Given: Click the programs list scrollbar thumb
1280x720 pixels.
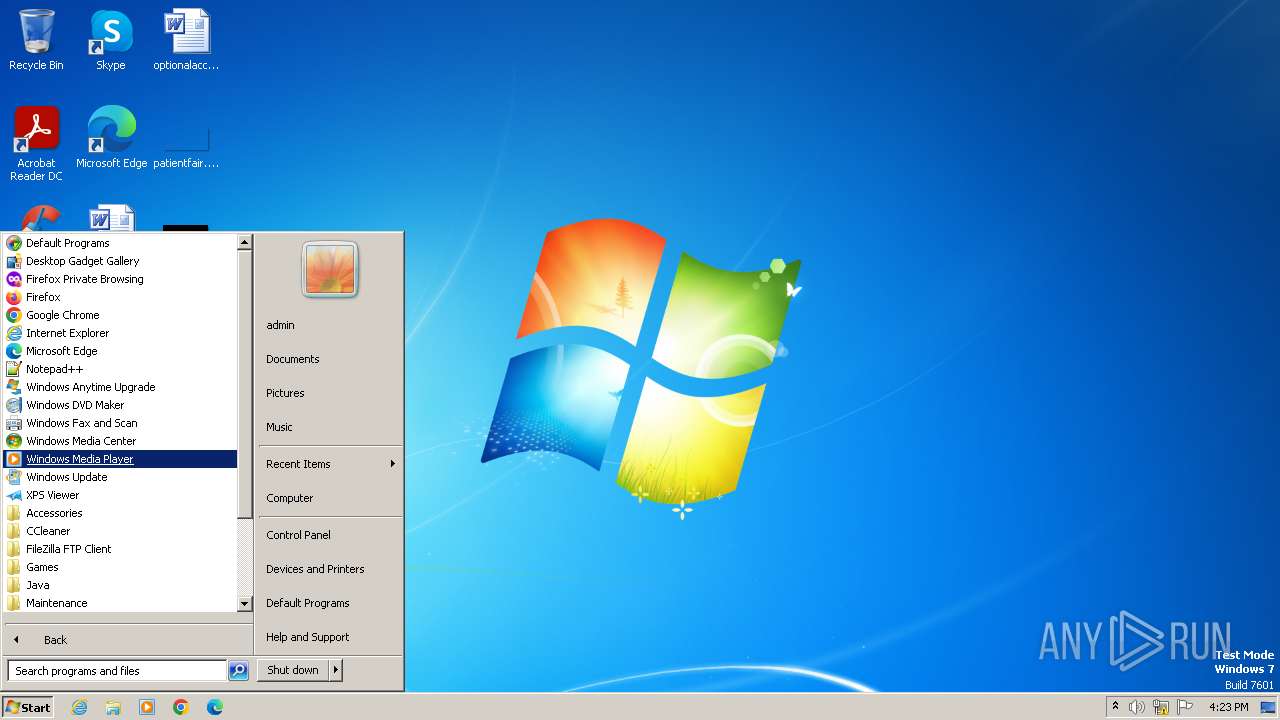Looking at the screenshot, I should [244, 384].
